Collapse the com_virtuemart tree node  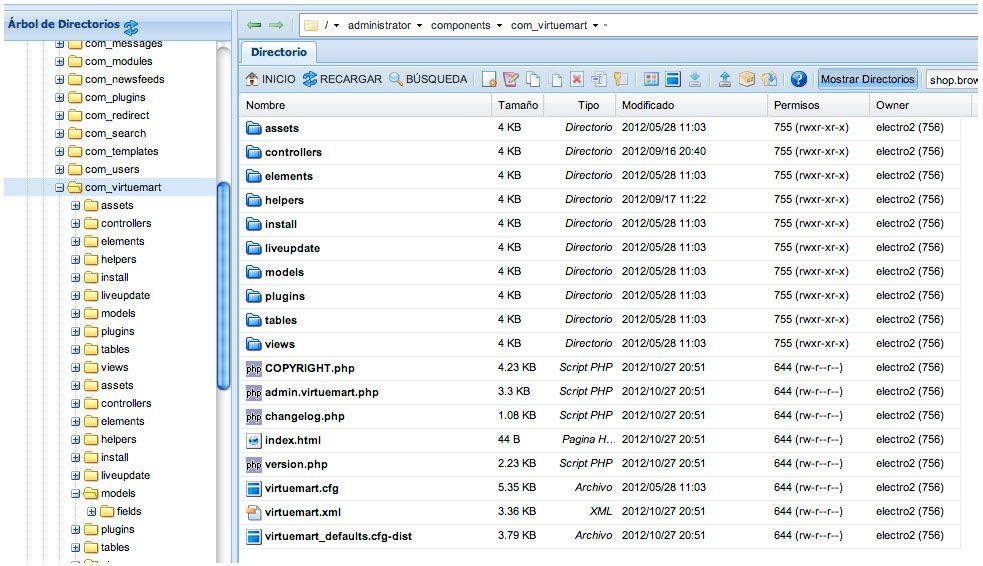pyautogui.click(x=60, y=187)
